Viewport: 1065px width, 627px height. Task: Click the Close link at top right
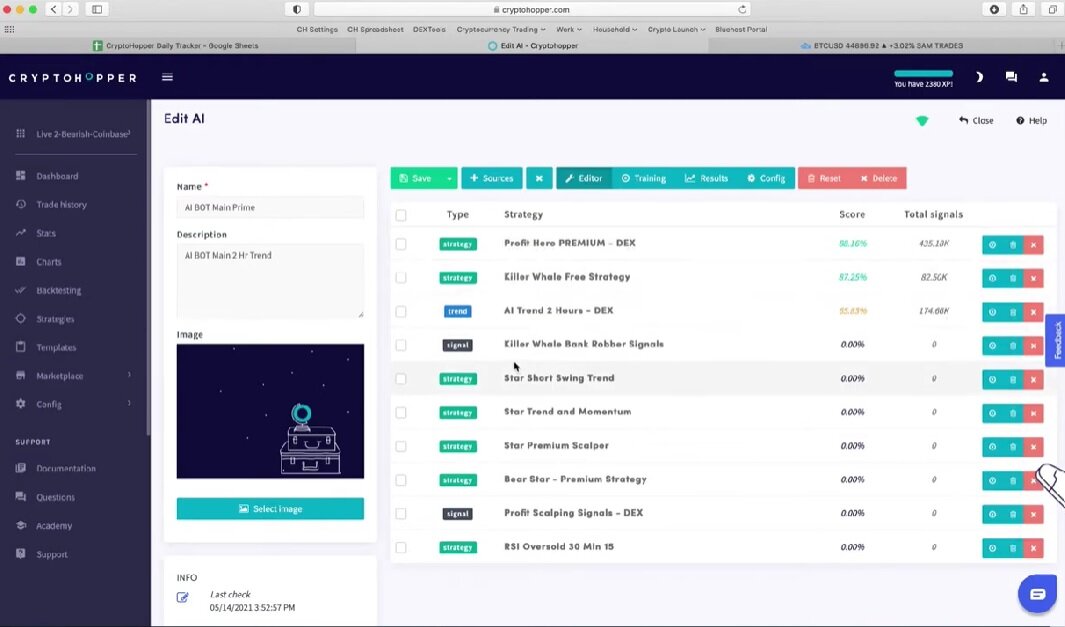click(976, 120)
